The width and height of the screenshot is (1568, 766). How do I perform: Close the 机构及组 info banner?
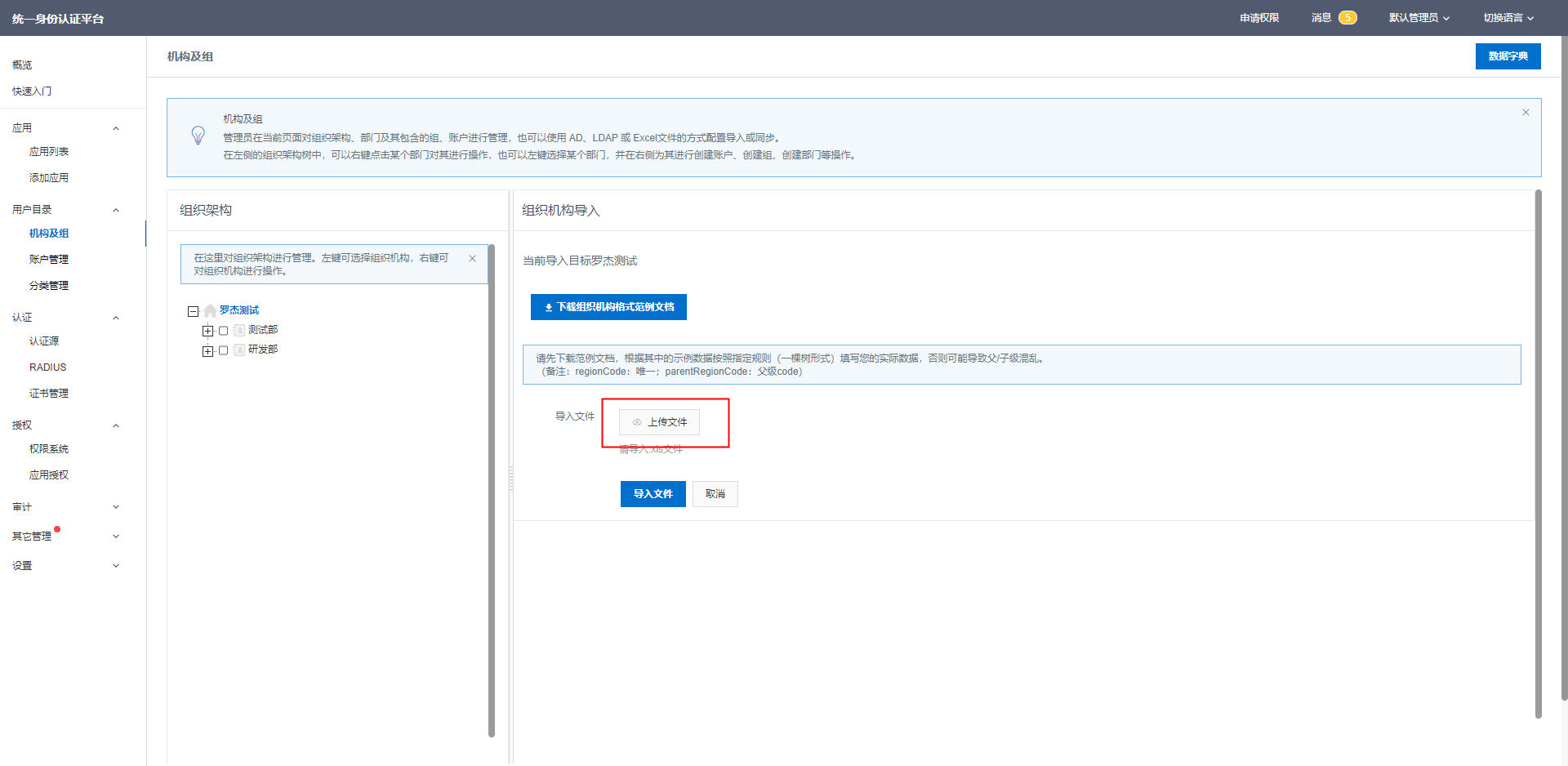(1525, 113)
